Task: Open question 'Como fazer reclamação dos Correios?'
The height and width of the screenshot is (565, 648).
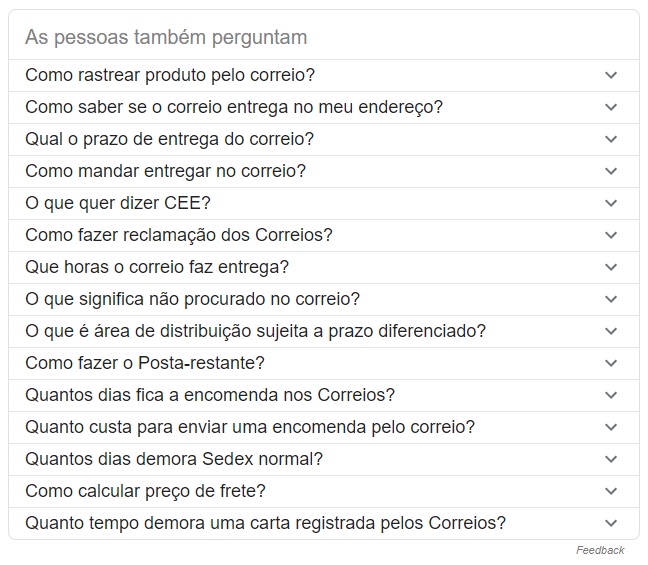Action: pos(178,235)
